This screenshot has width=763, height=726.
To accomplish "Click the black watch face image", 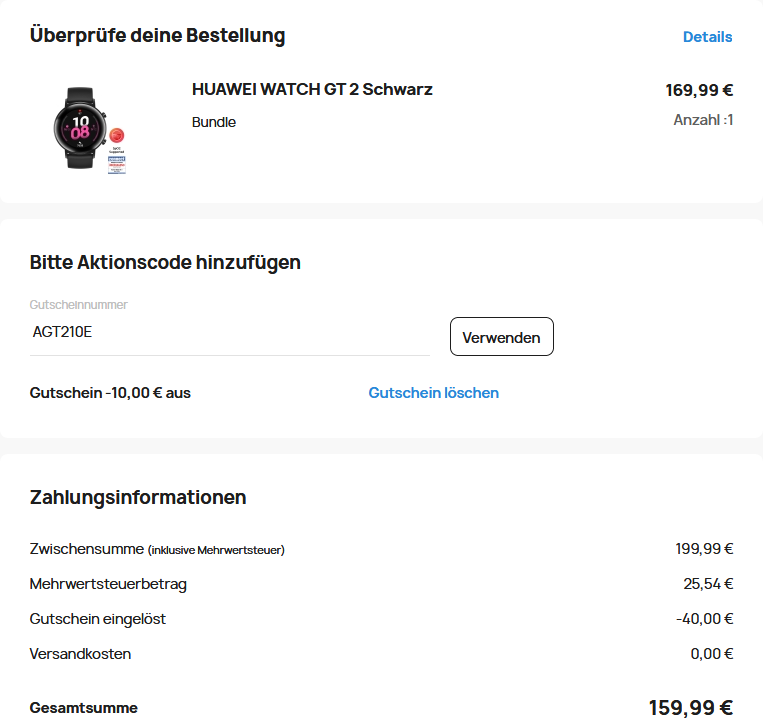I will 79,127.
